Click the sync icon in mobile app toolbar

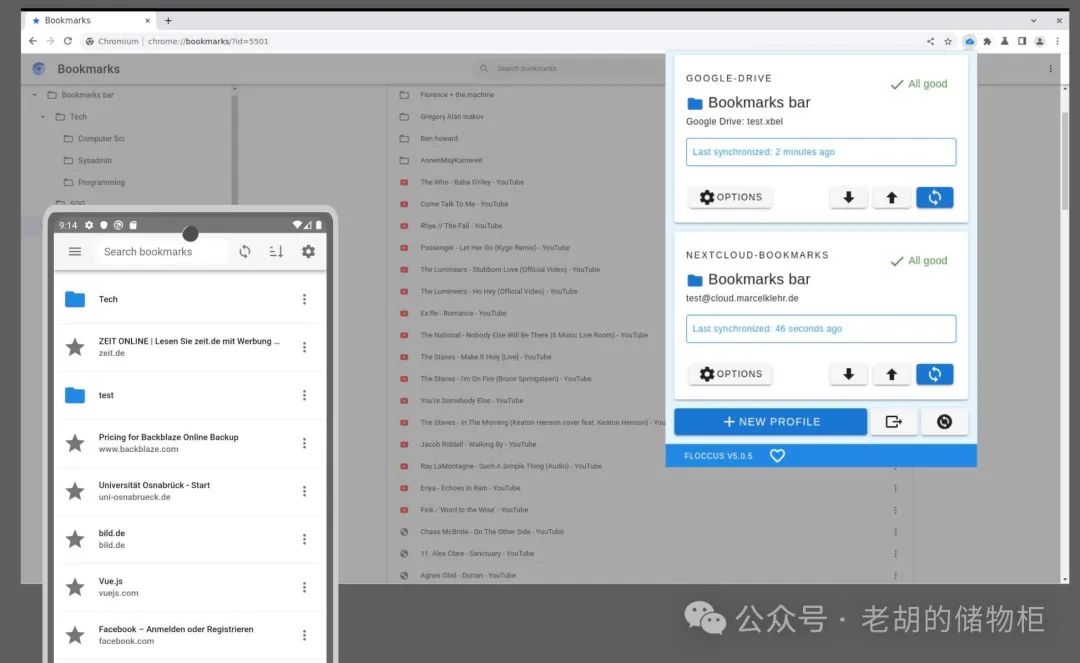click(x=245, y=252)
